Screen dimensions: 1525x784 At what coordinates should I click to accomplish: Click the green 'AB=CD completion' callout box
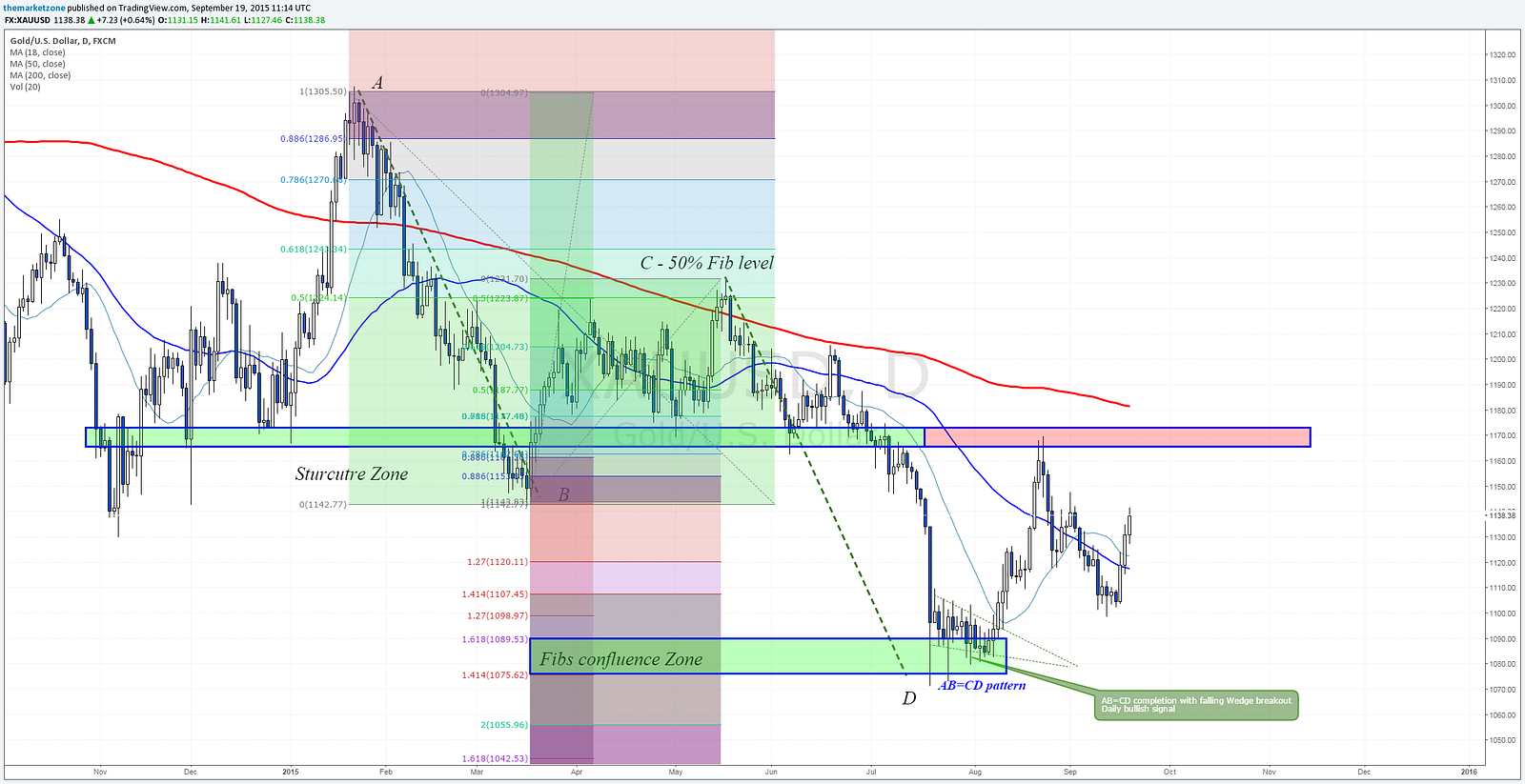pos(1196,705)
